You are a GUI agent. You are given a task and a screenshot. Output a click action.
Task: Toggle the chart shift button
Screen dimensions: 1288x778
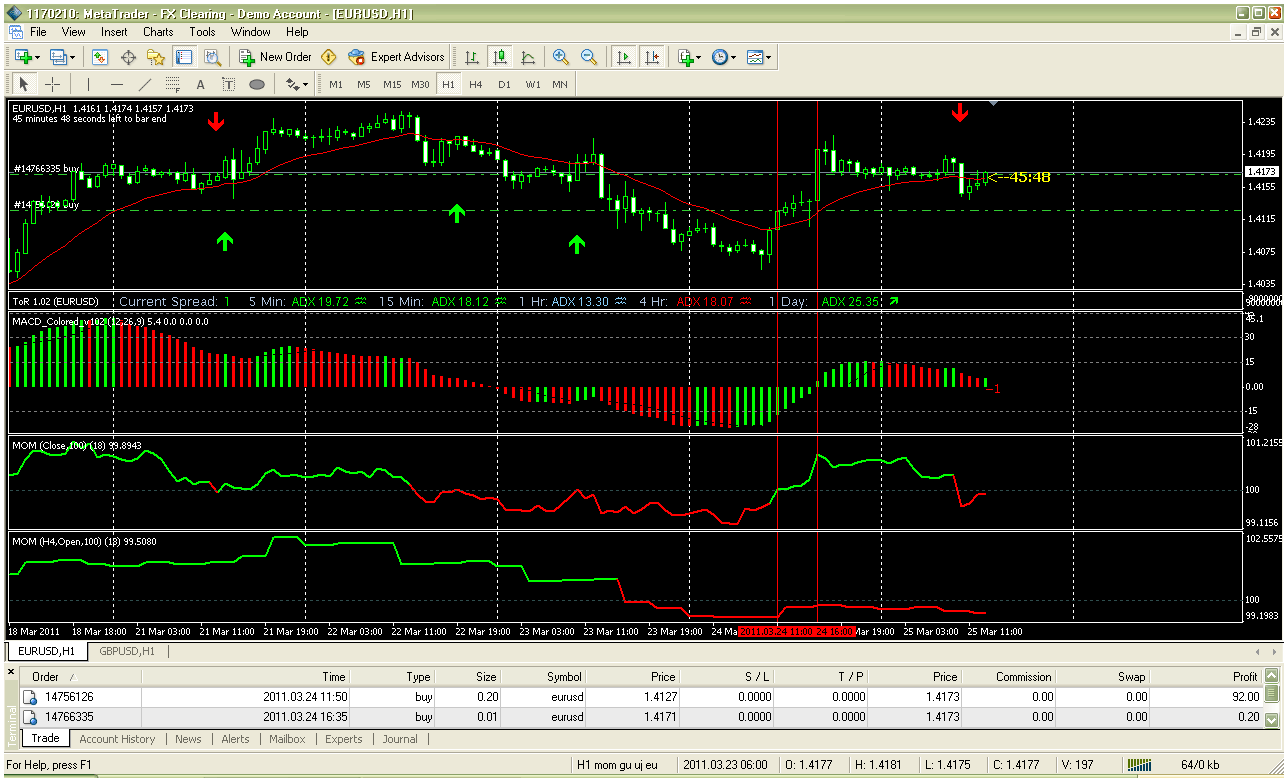652,57
